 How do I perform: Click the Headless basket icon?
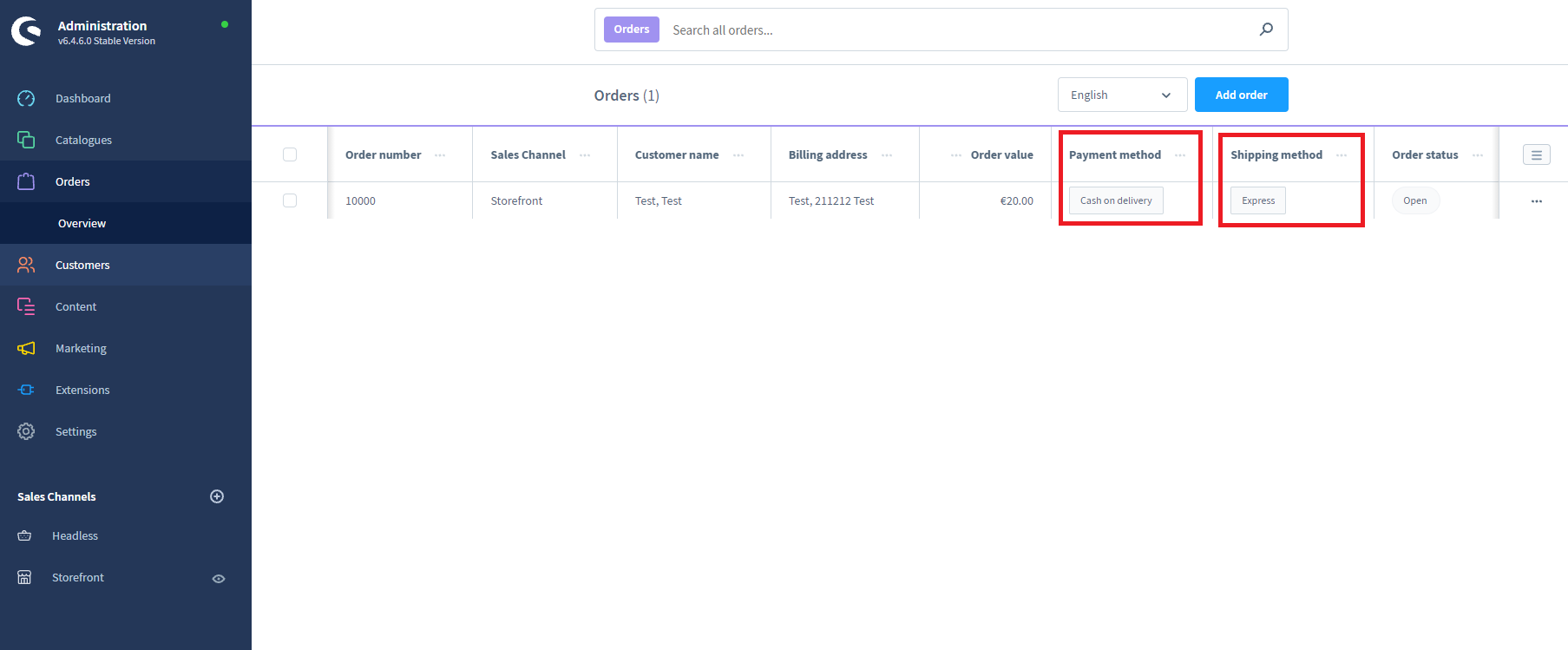click(x=24, y=535)
